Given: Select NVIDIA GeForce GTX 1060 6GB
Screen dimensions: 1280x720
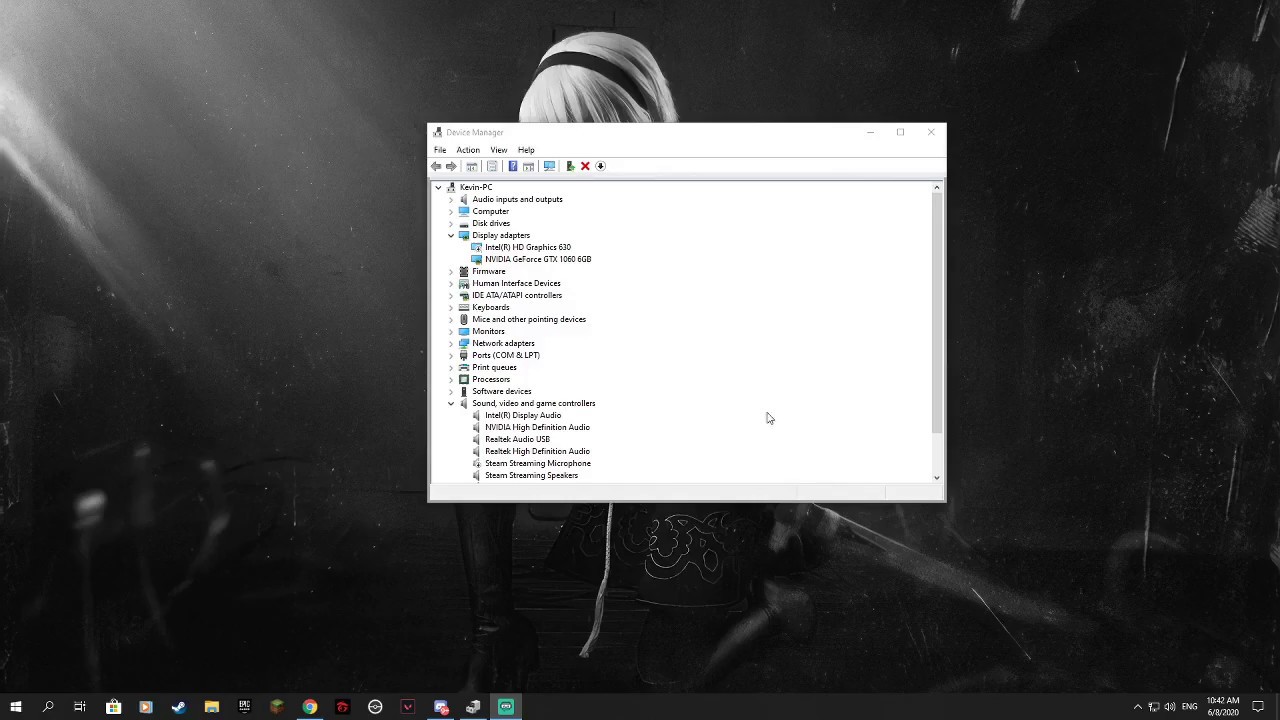Looking at the screenshot, I should [538, 259].
